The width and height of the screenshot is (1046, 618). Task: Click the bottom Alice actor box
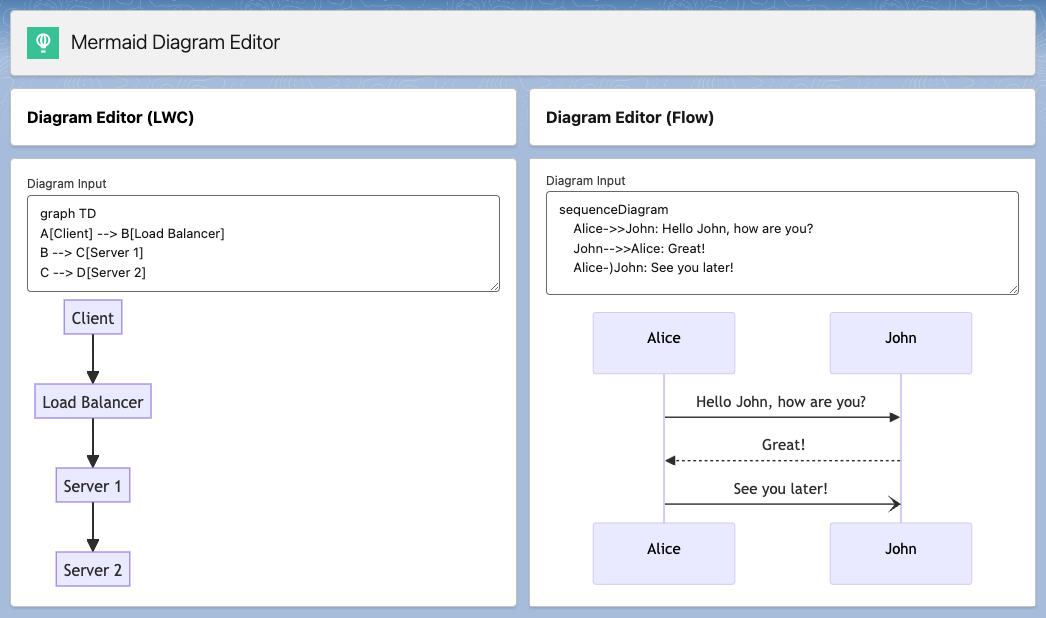pos(663,553)
